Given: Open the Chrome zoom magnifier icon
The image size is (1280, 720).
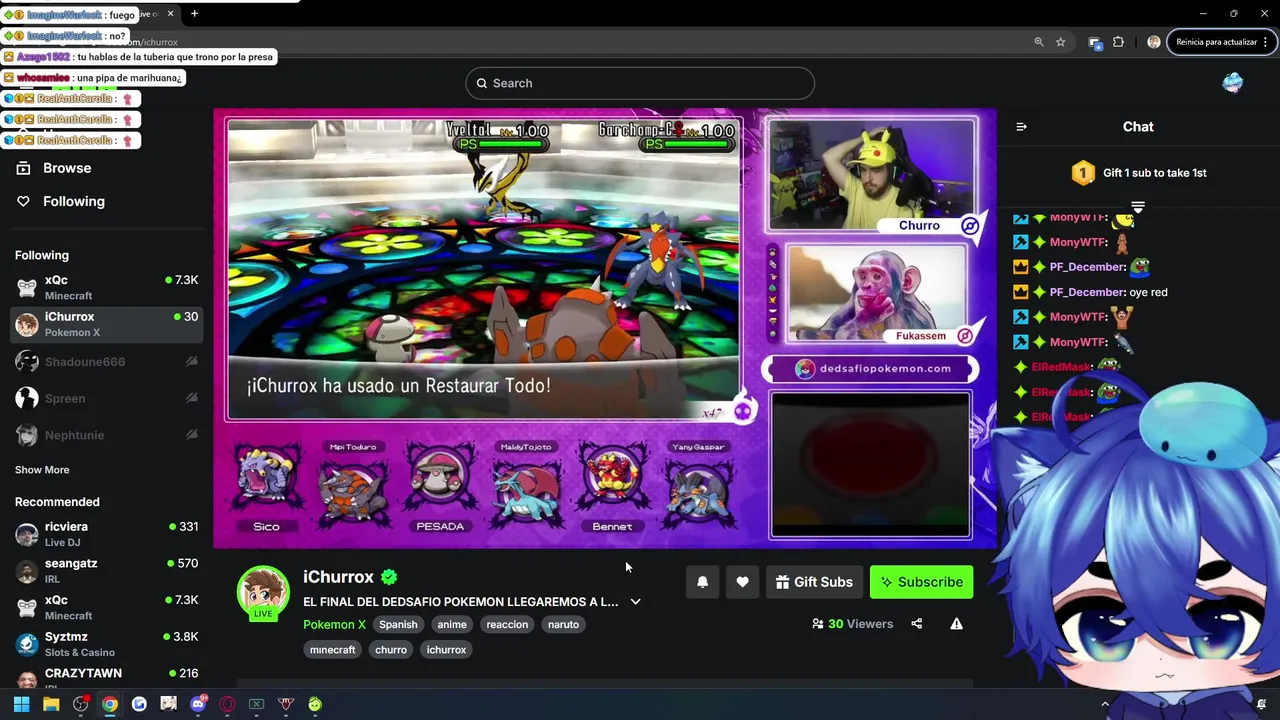Looking at the screenshot, I should [1038, 42].
